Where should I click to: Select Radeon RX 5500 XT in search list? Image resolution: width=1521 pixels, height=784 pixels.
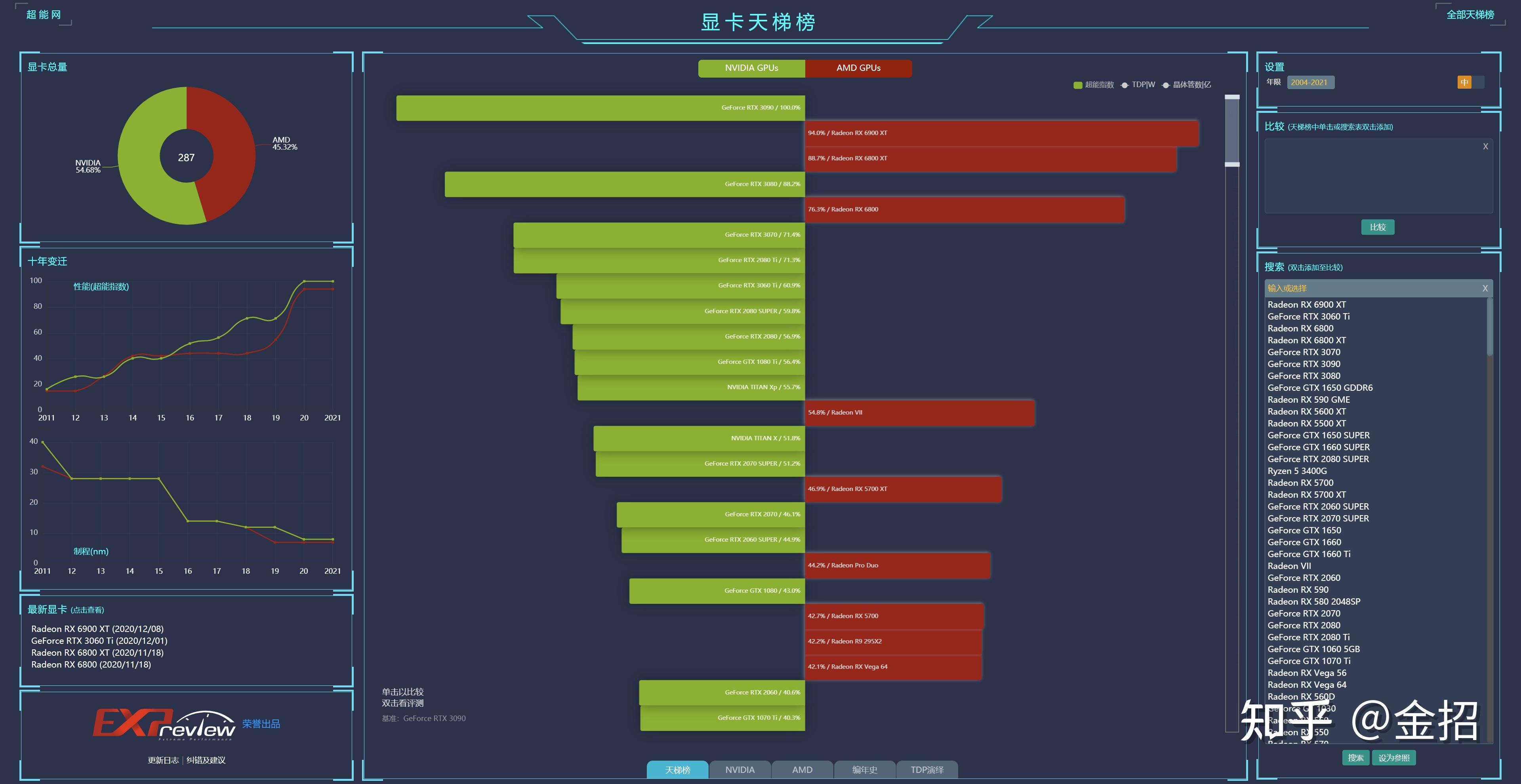point(1307,423)
